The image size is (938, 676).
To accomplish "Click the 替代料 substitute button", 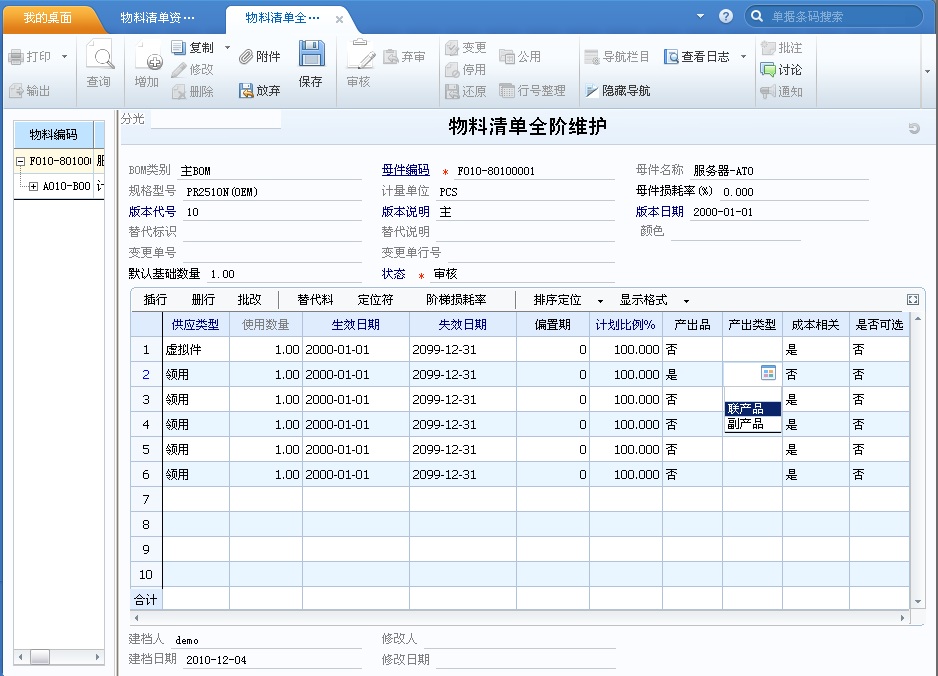I will 315,300.
